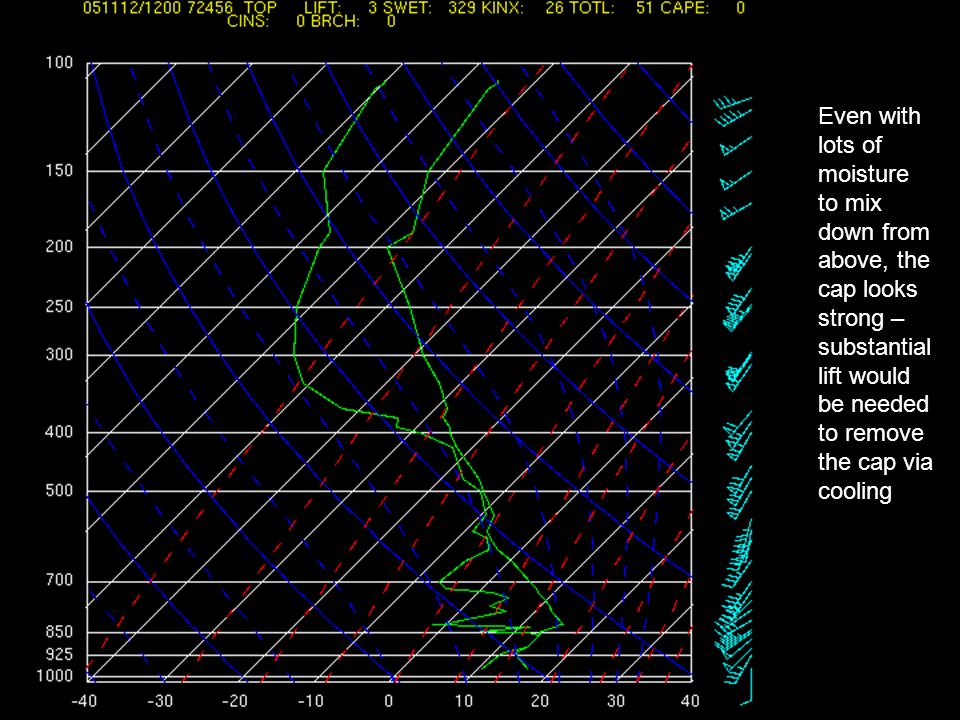
Task: Click the 20 temperature axis label
Action: coord(539,701)
